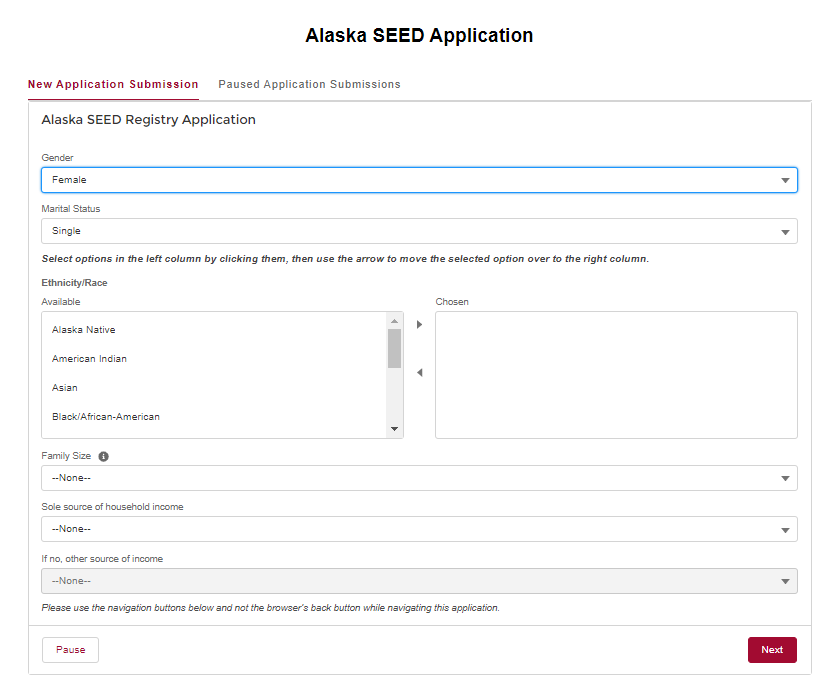831x679 pixels.
Task: Open Sole source of household income dropdown
Action: 419,529
